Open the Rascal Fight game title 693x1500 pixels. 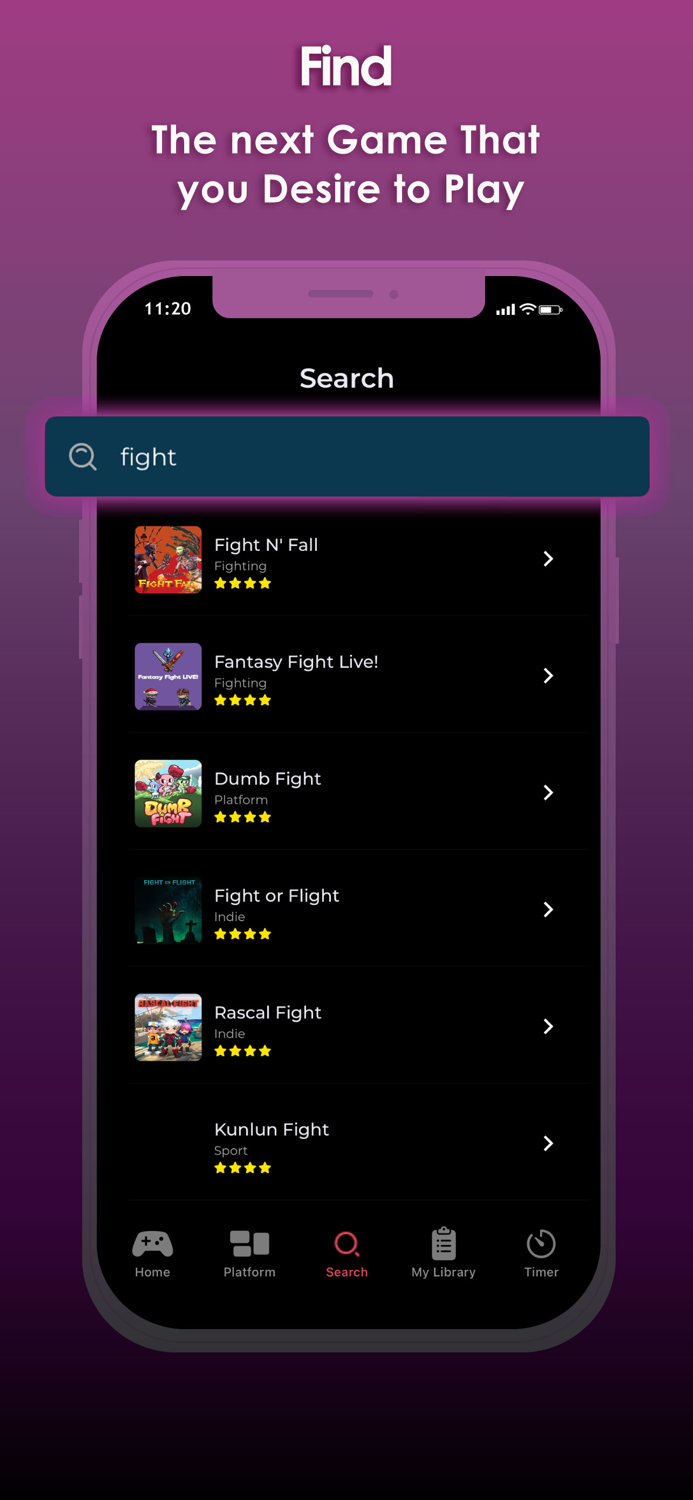tap(268, 1012)
